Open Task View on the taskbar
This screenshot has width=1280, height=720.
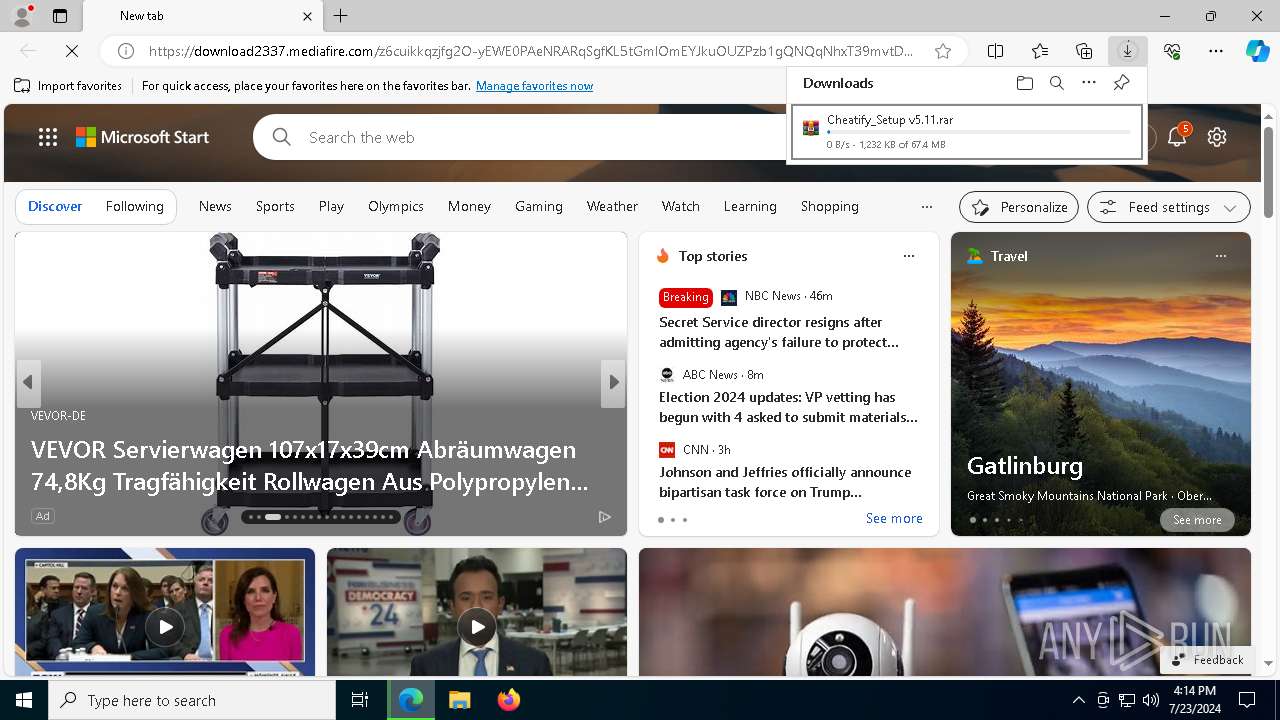tap(360, 700)
